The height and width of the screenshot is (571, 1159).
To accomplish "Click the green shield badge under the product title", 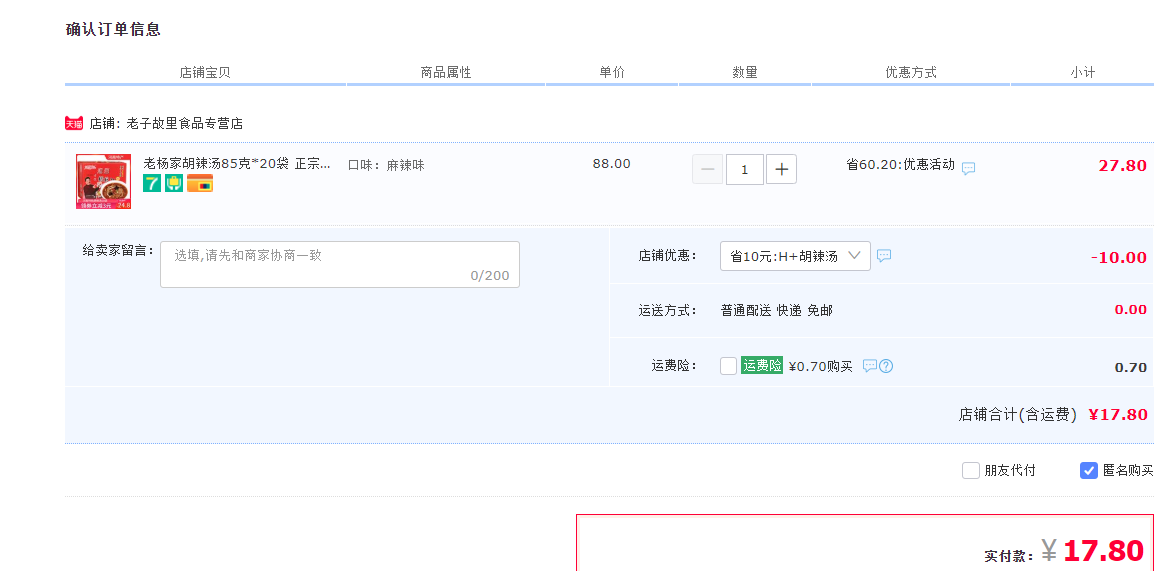I will click(174, 183).
